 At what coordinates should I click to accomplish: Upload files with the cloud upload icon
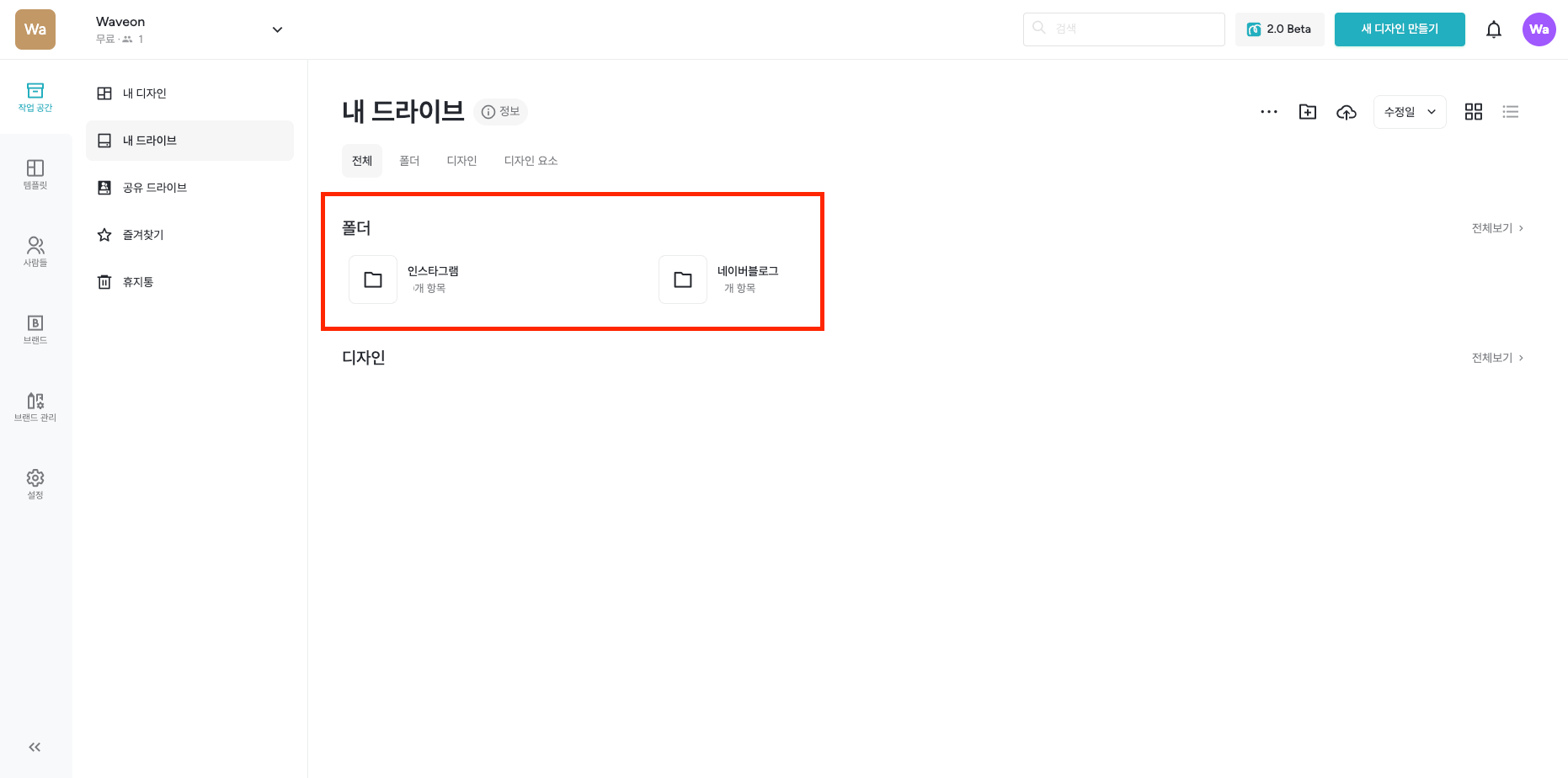pyautogui.click(x=1346, y=111)
